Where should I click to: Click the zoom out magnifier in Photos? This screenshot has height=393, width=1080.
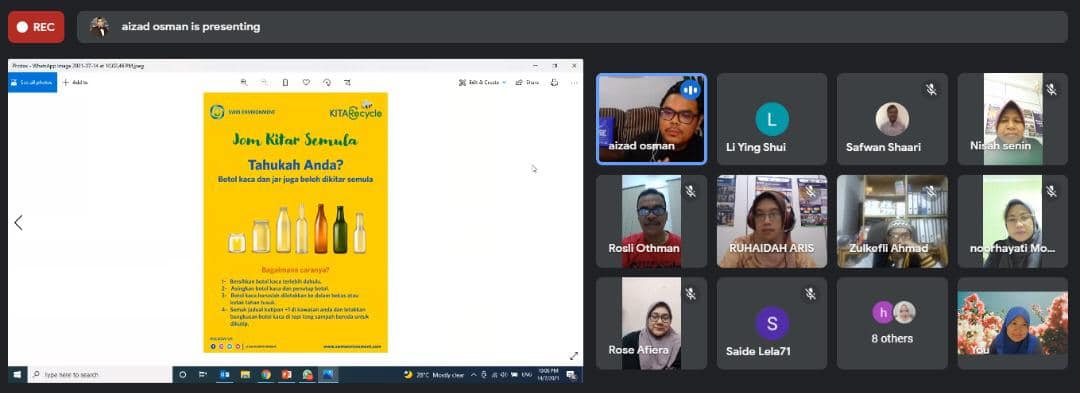(264, 83)
